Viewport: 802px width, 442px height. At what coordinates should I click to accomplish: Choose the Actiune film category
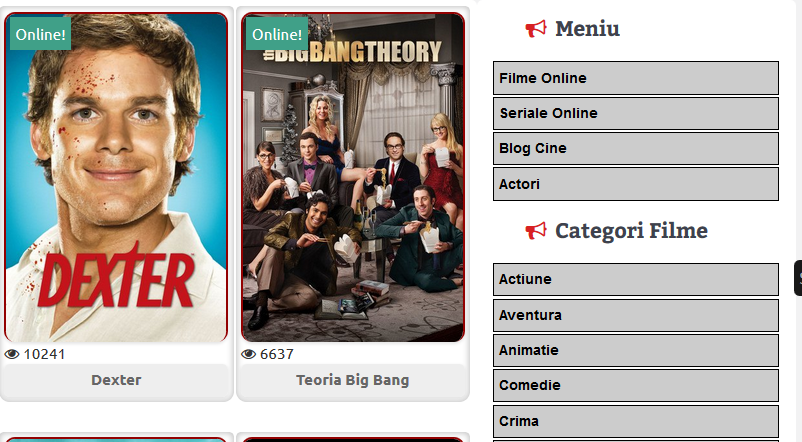coord(636,279)
